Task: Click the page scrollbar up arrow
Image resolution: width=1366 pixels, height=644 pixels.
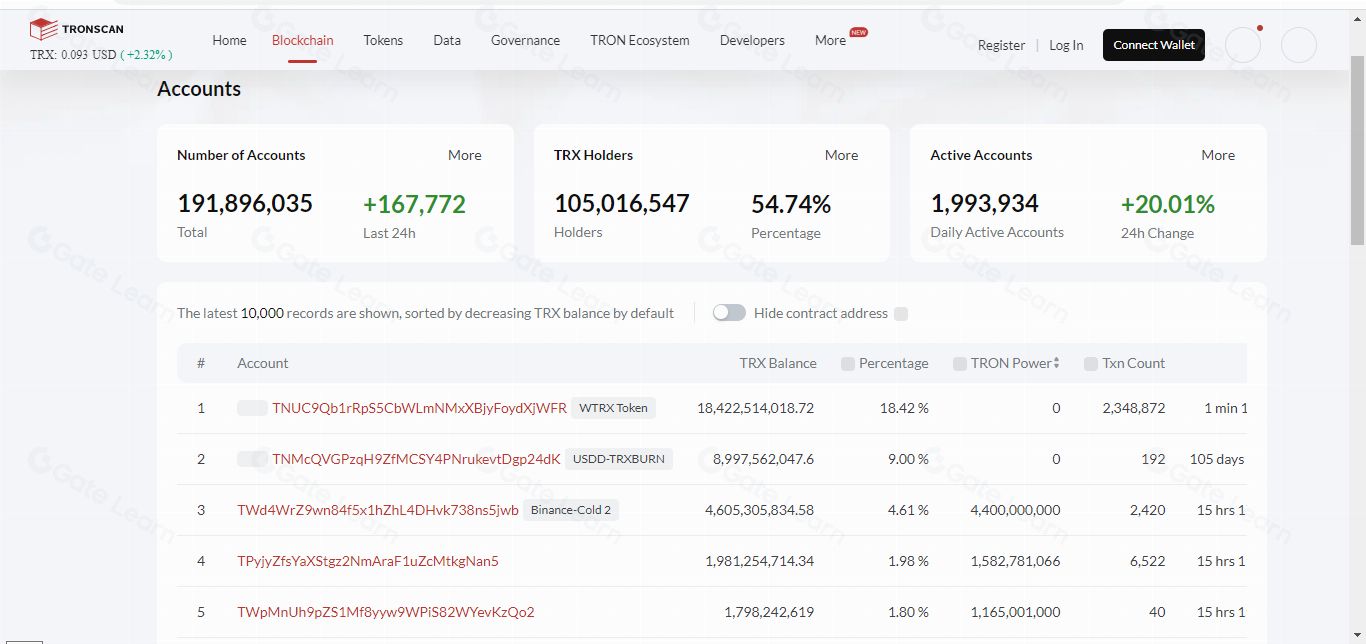Action: pyautogui.click(x=1357, y=20)
